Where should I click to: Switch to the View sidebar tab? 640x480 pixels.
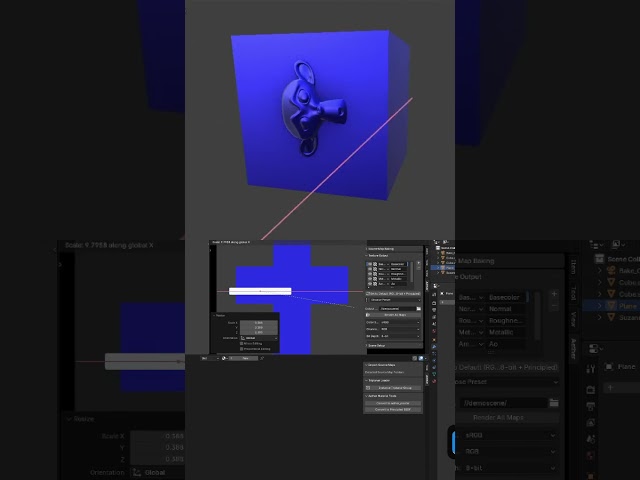coord(427,273)
